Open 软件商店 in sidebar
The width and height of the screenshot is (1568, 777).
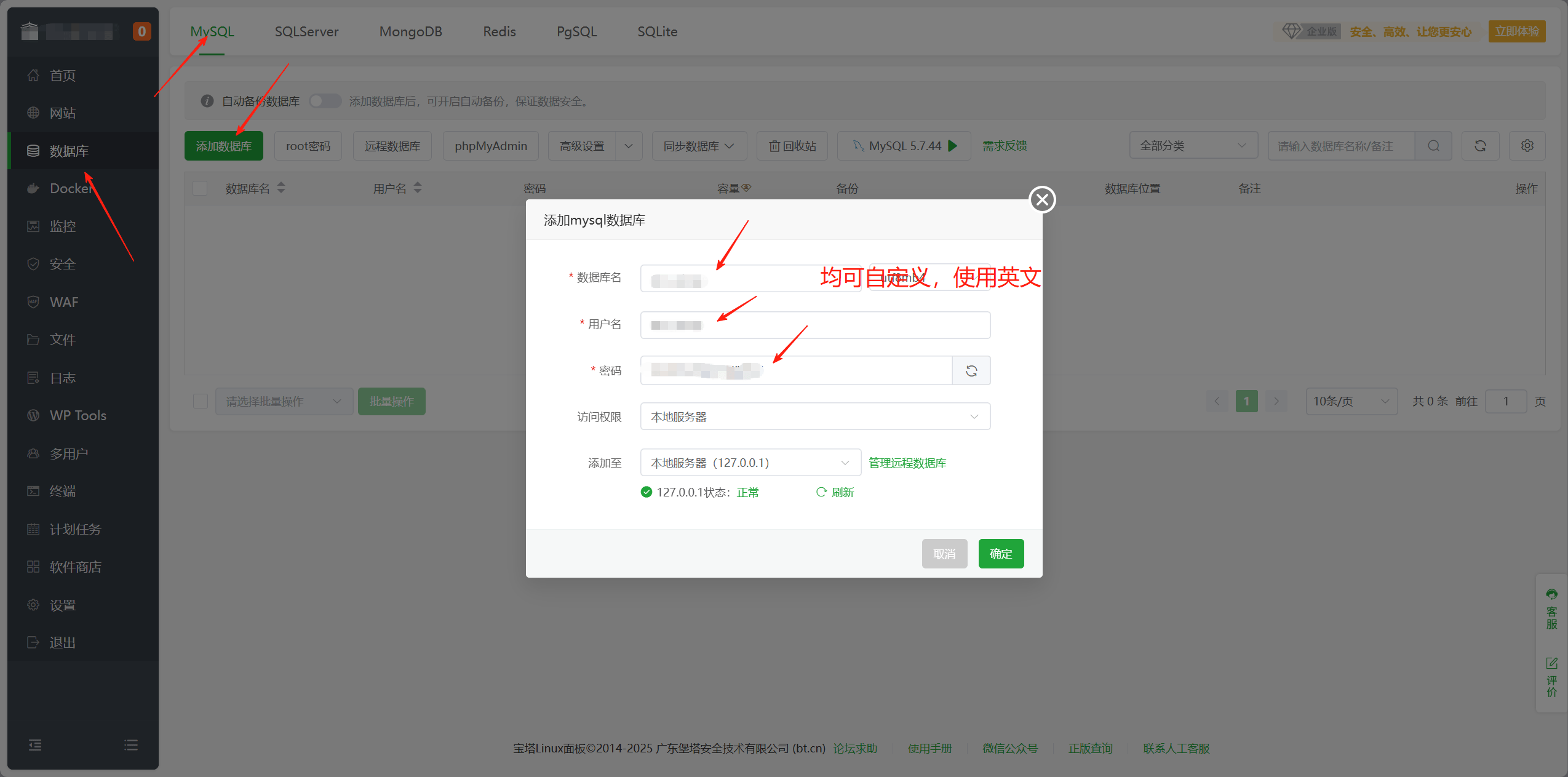pos(75,567)
